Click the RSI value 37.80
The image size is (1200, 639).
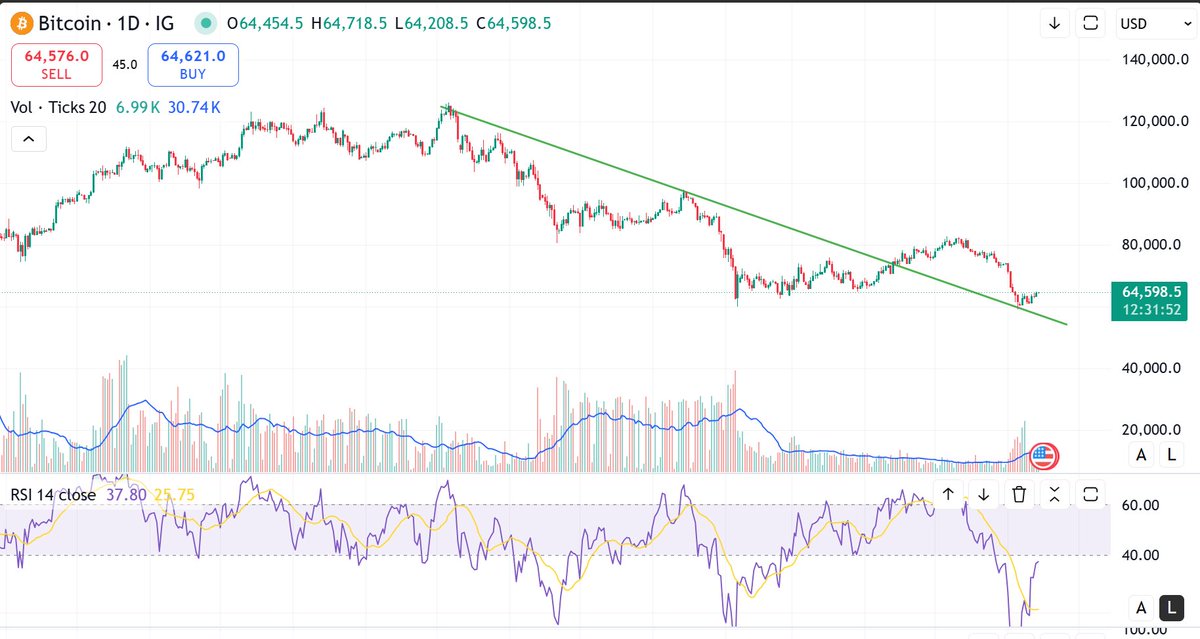pyautogui.click(x=125, y=494)
